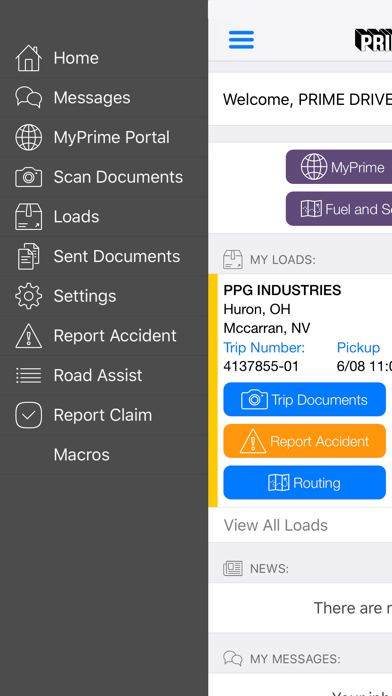Click the chat icon beside MY MESSAGES

pyautogui.click(x=233, y=659)
